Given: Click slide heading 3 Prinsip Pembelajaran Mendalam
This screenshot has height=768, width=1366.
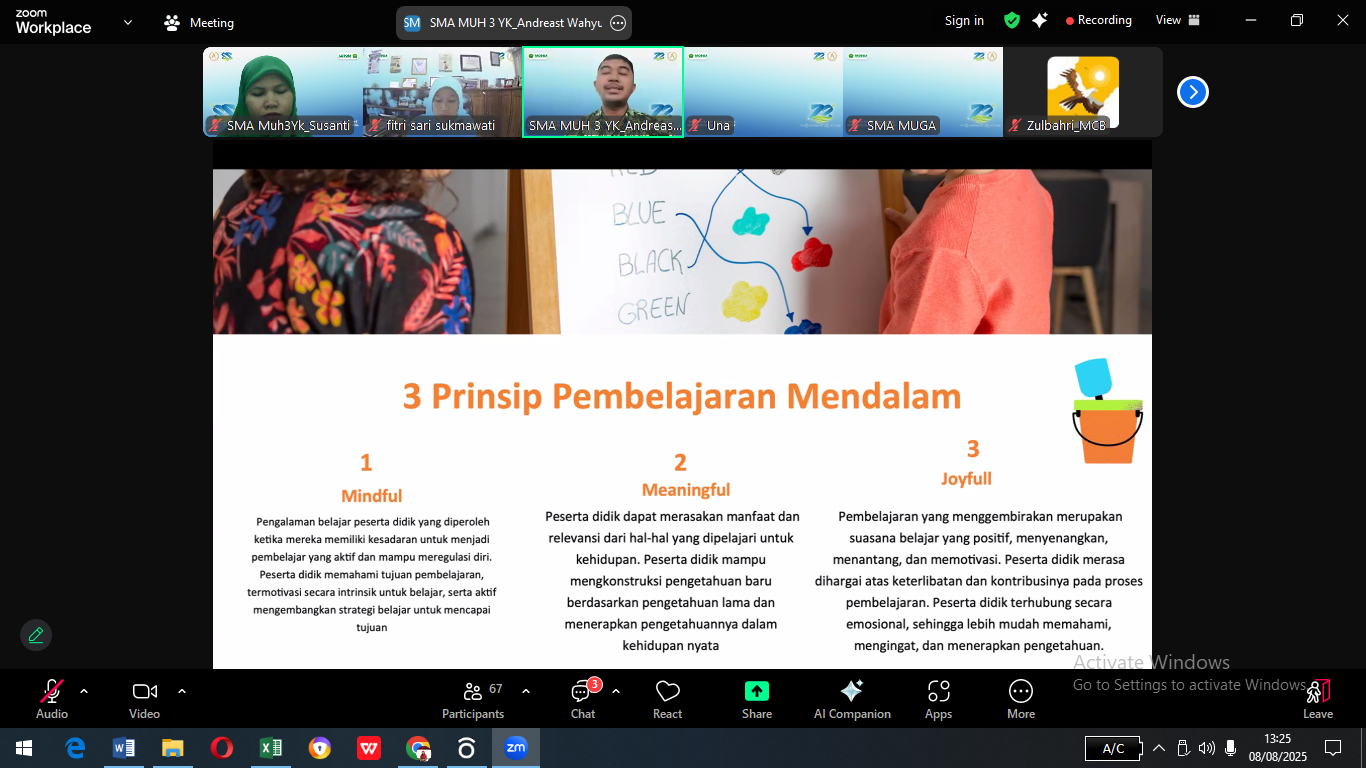Looking at the screenshot, I should point(682,397).
